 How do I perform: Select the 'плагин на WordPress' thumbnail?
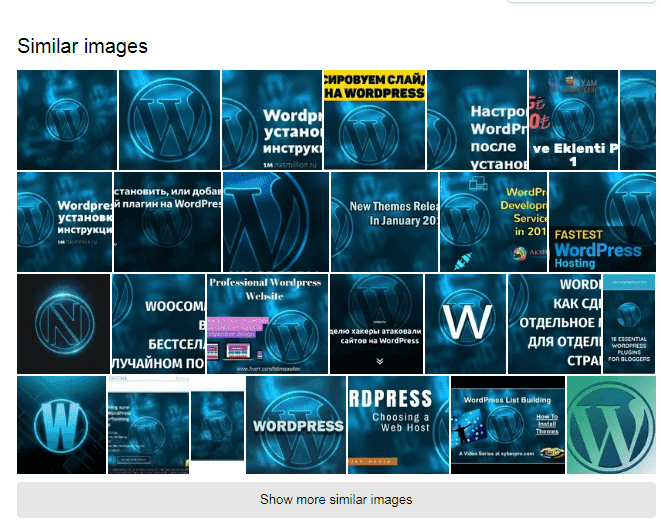167,222
